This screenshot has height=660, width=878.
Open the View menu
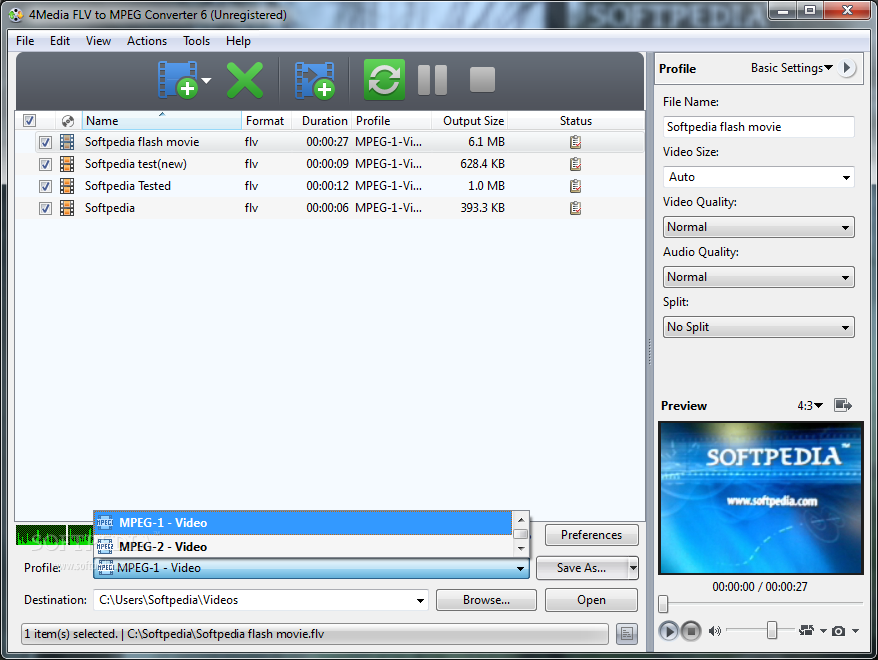click(99, 41)
